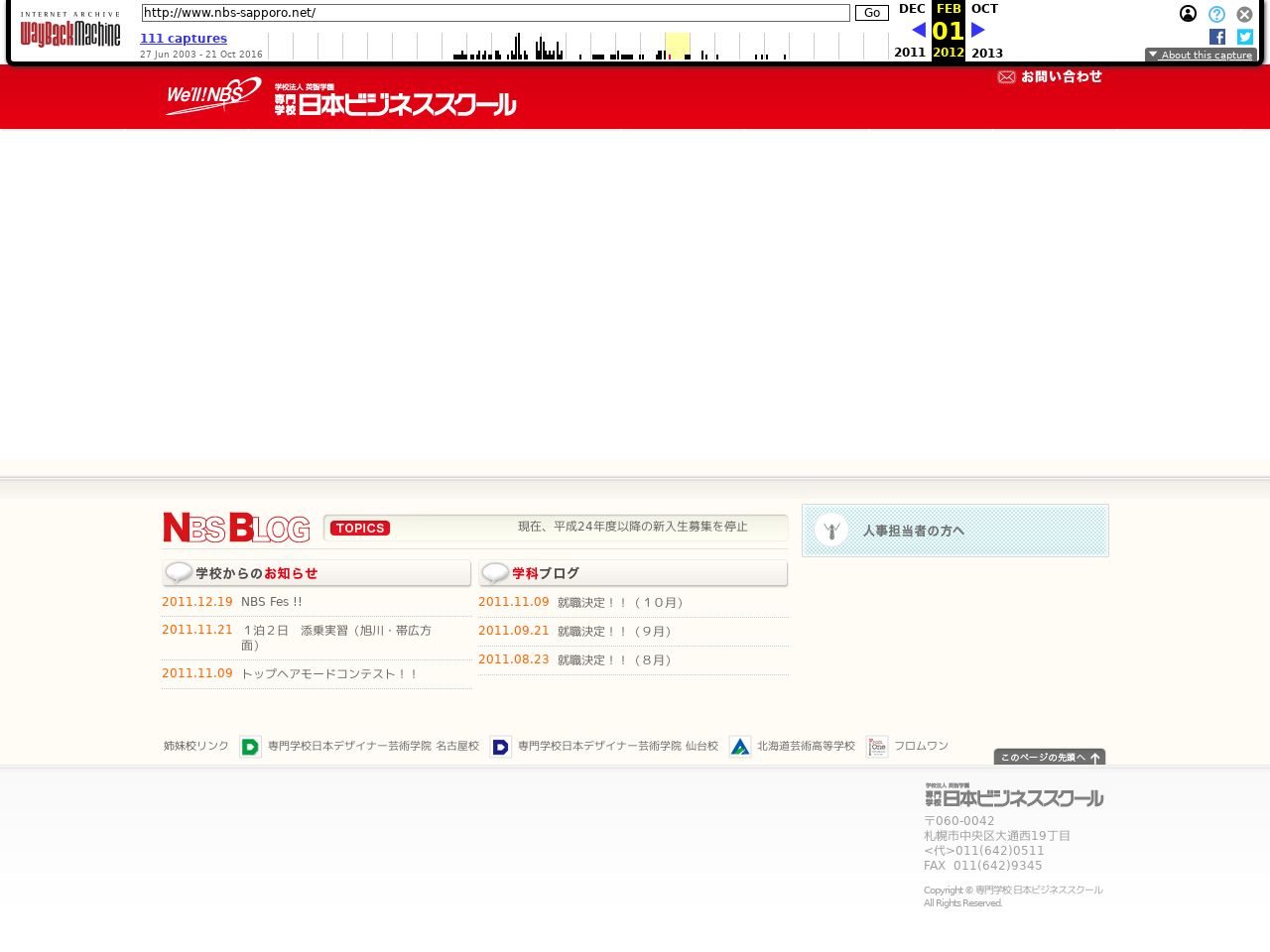This screenshot has width=1270, height=952.
Task: Share capture on Twitter
Action: point(1245,37)
